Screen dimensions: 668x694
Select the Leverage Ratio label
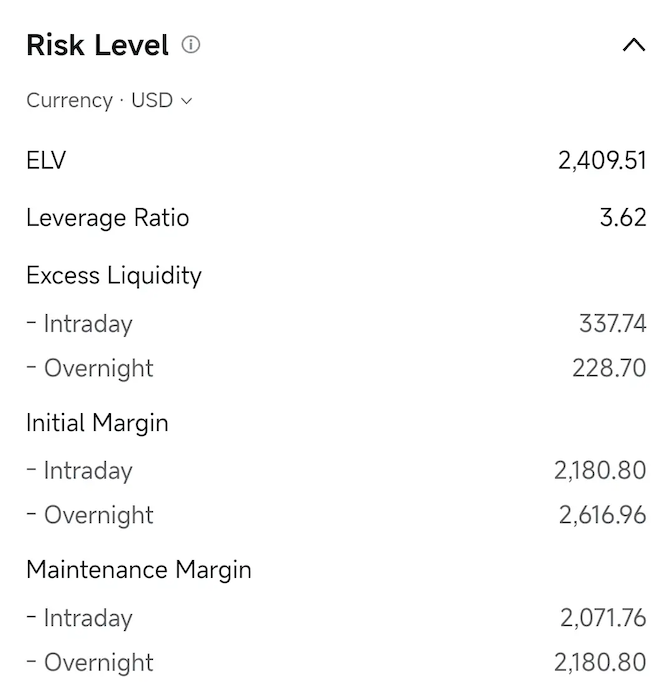[107, 218]
